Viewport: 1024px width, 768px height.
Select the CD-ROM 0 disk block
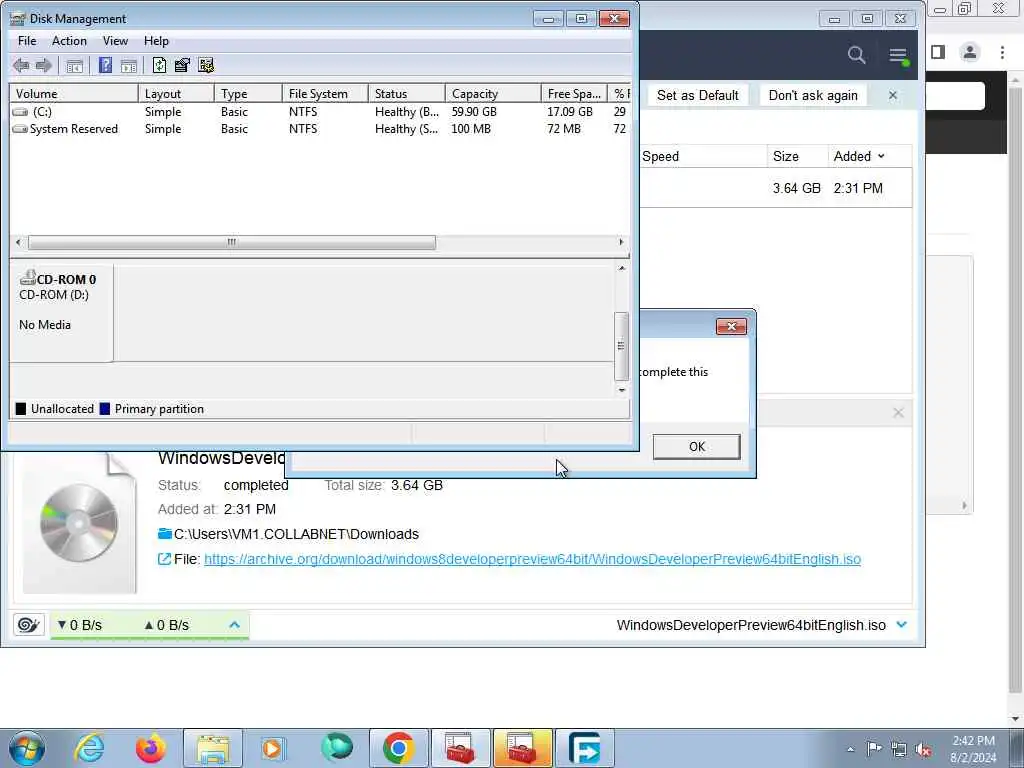[x=61, y=313]
